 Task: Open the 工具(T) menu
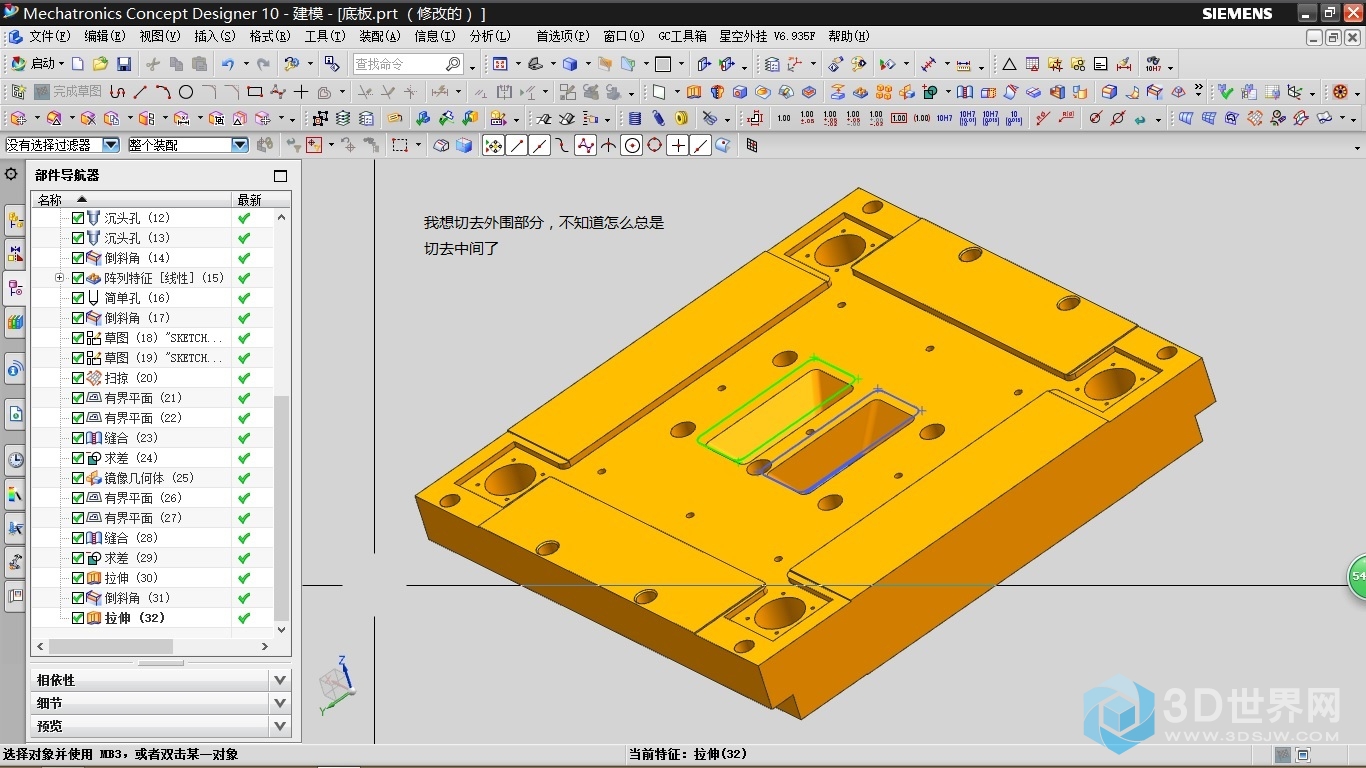pos(324,36)
